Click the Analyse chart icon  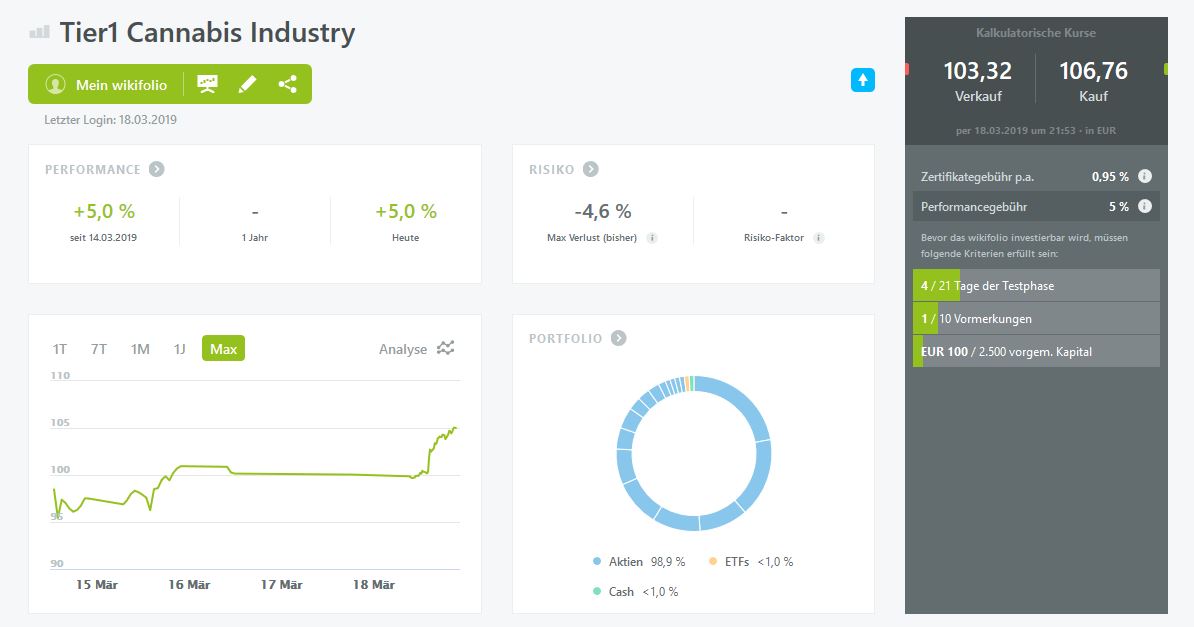tap(446, 348)
